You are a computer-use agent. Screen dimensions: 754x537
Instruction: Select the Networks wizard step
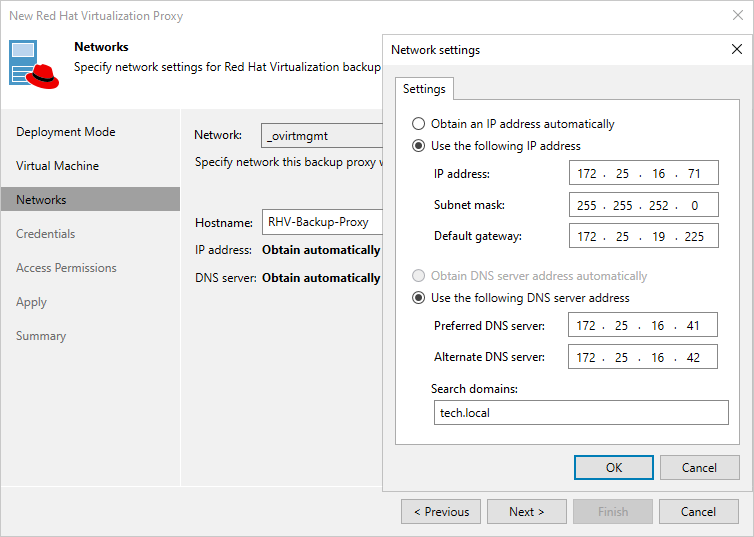pyautogui.click(x=42, y=200)
